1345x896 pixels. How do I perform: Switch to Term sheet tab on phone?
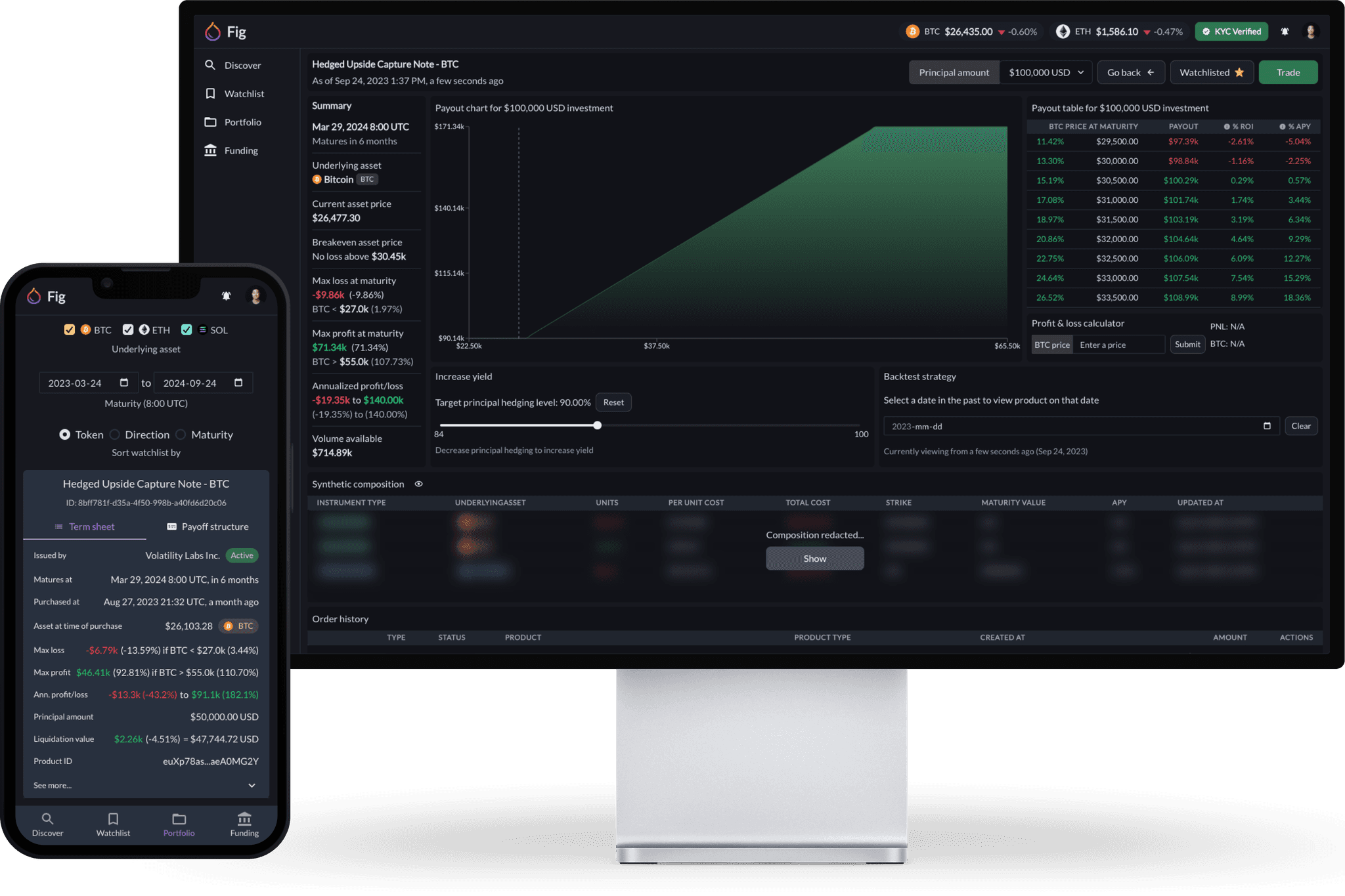click(x=85, y=527)
